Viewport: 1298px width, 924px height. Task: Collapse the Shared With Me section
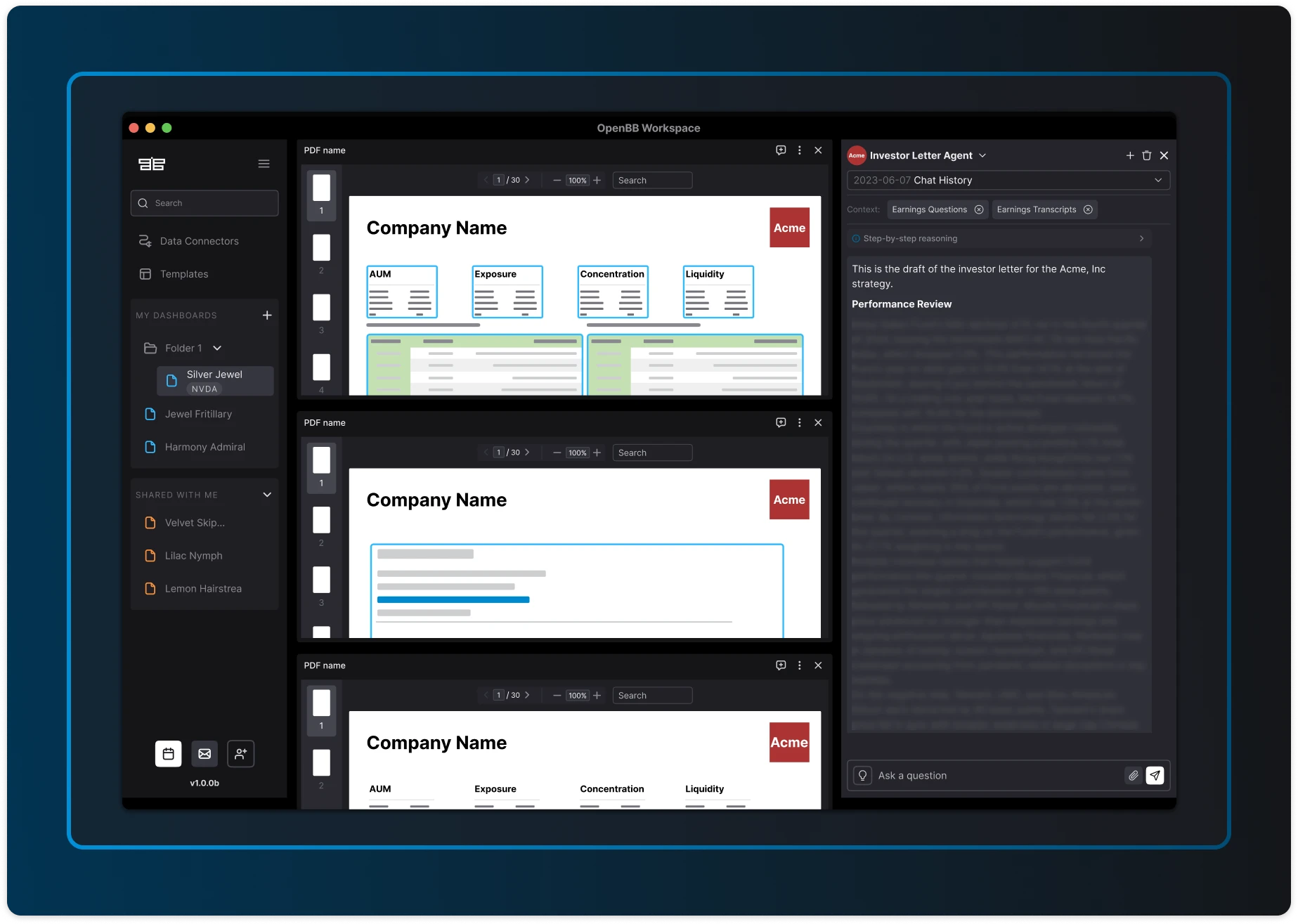tap(267, 495)
